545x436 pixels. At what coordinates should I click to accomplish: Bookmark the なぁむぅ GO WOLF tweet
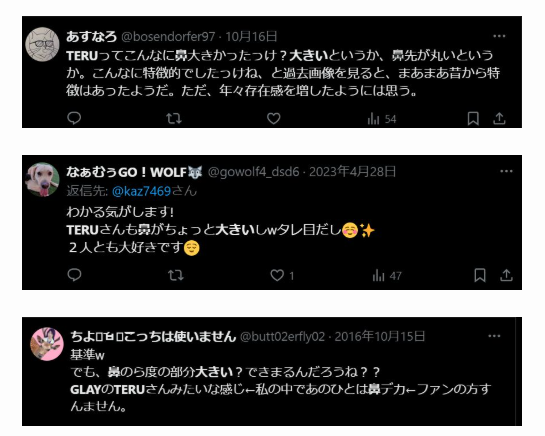click(480, 275)
